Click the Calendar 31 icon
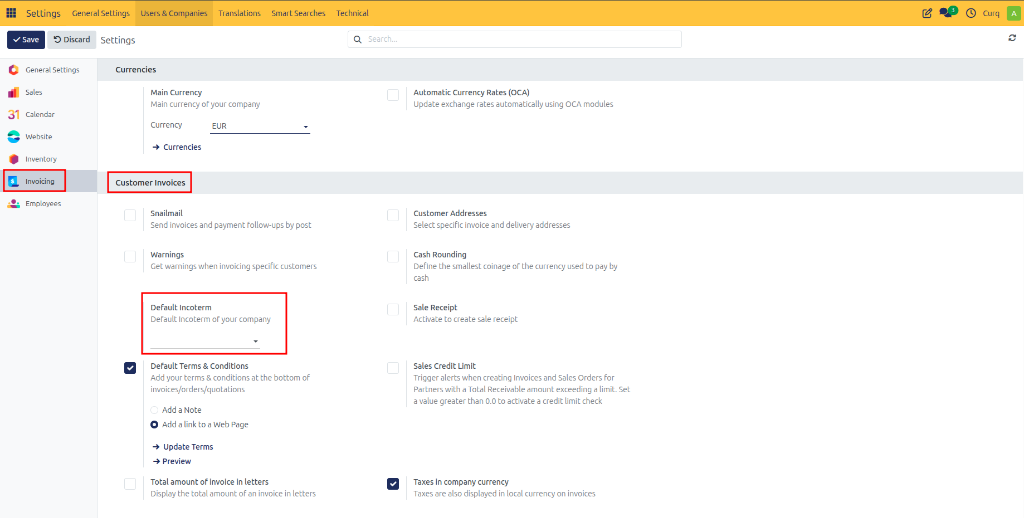 pyautogui.click(x=14, y=114)
